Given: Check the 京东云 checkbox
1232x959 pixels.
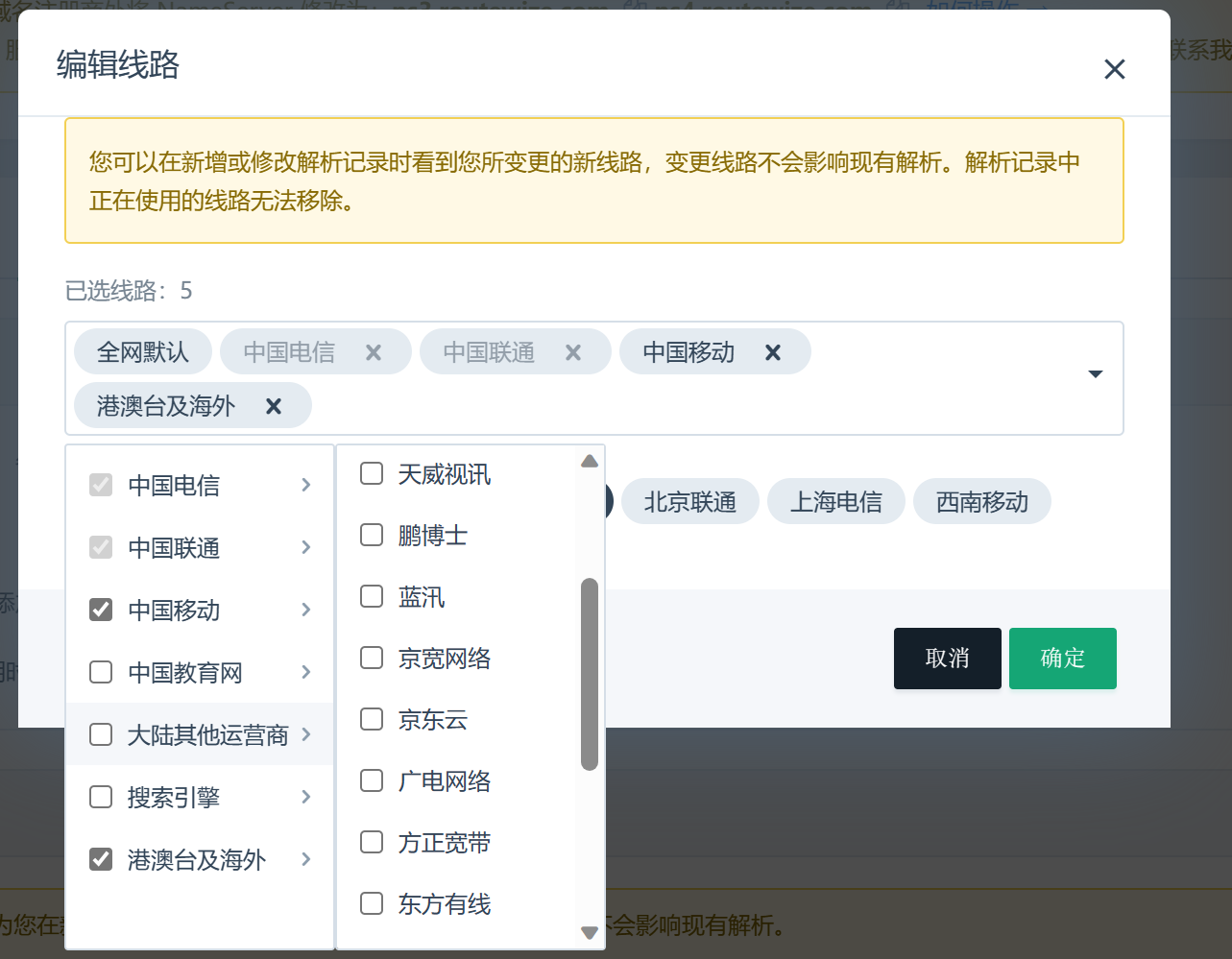Looking at the screenshot, I should [x=371, y=719].
